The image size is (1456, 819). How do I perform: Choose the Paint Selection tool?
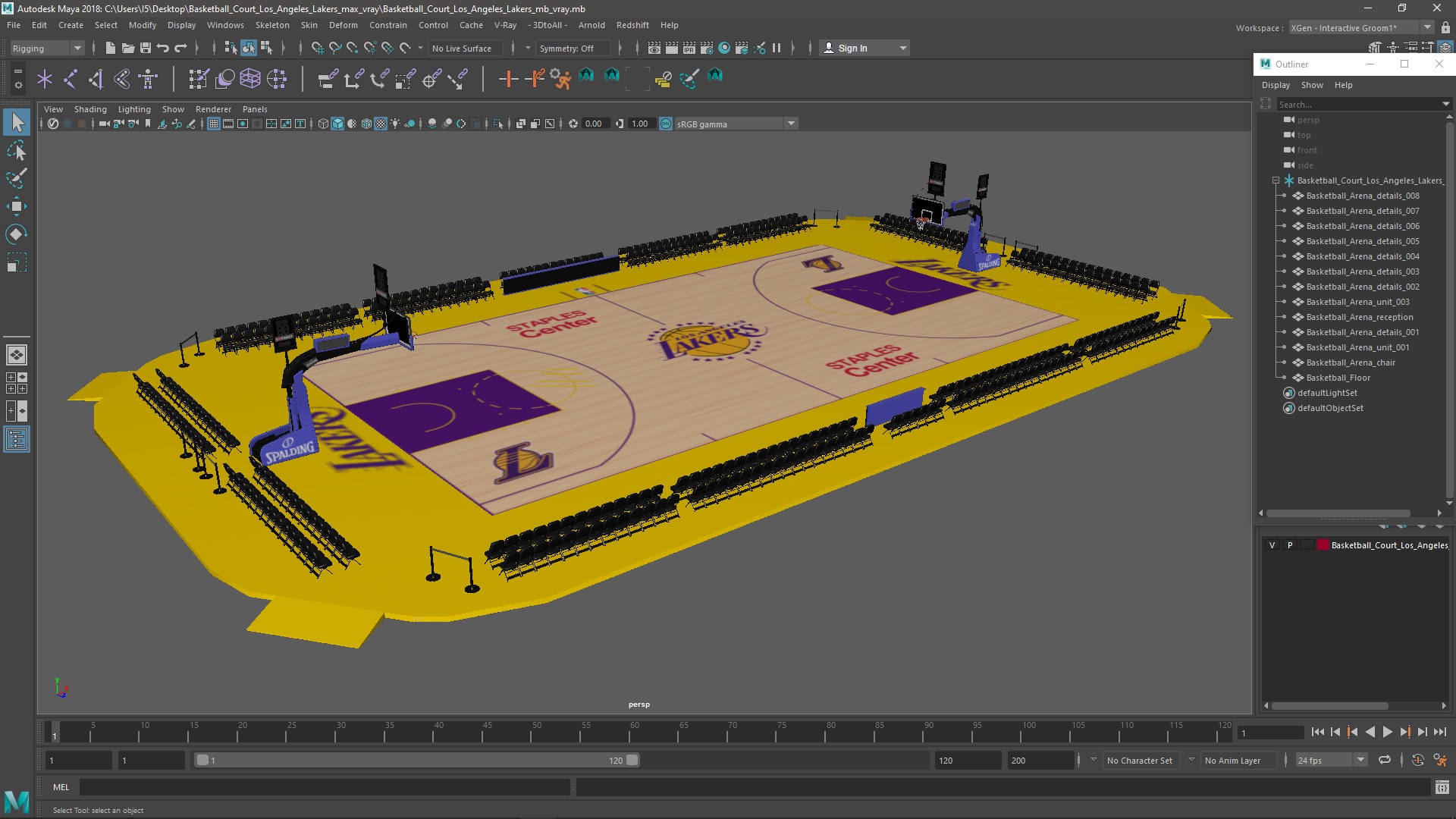17,179
